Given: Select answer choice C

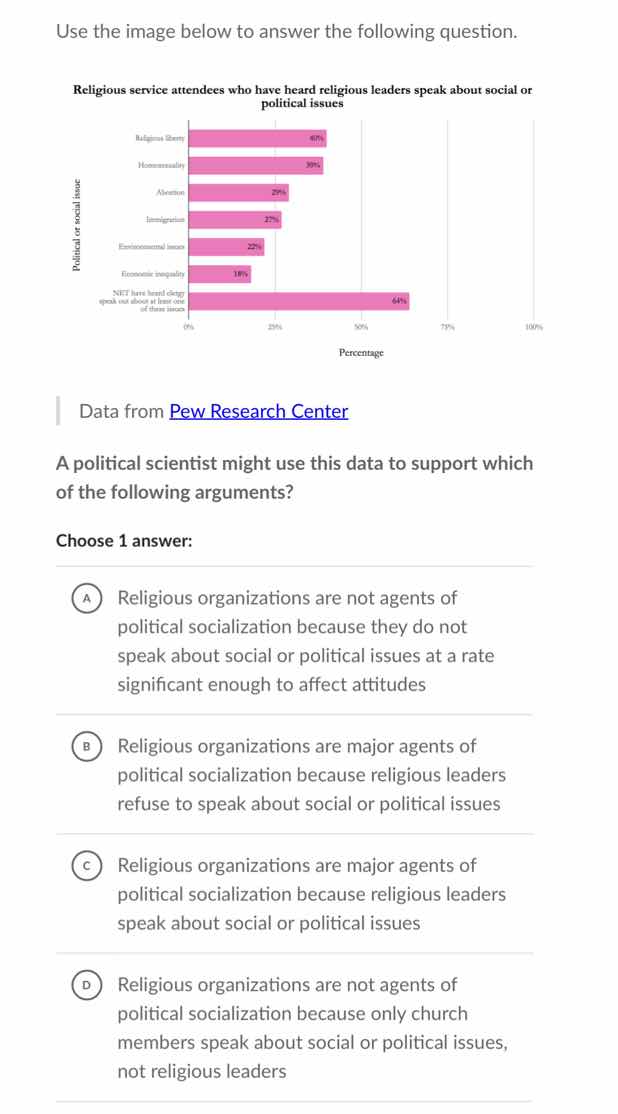Looking at the screenshot, I should click(x=88, y=865).
